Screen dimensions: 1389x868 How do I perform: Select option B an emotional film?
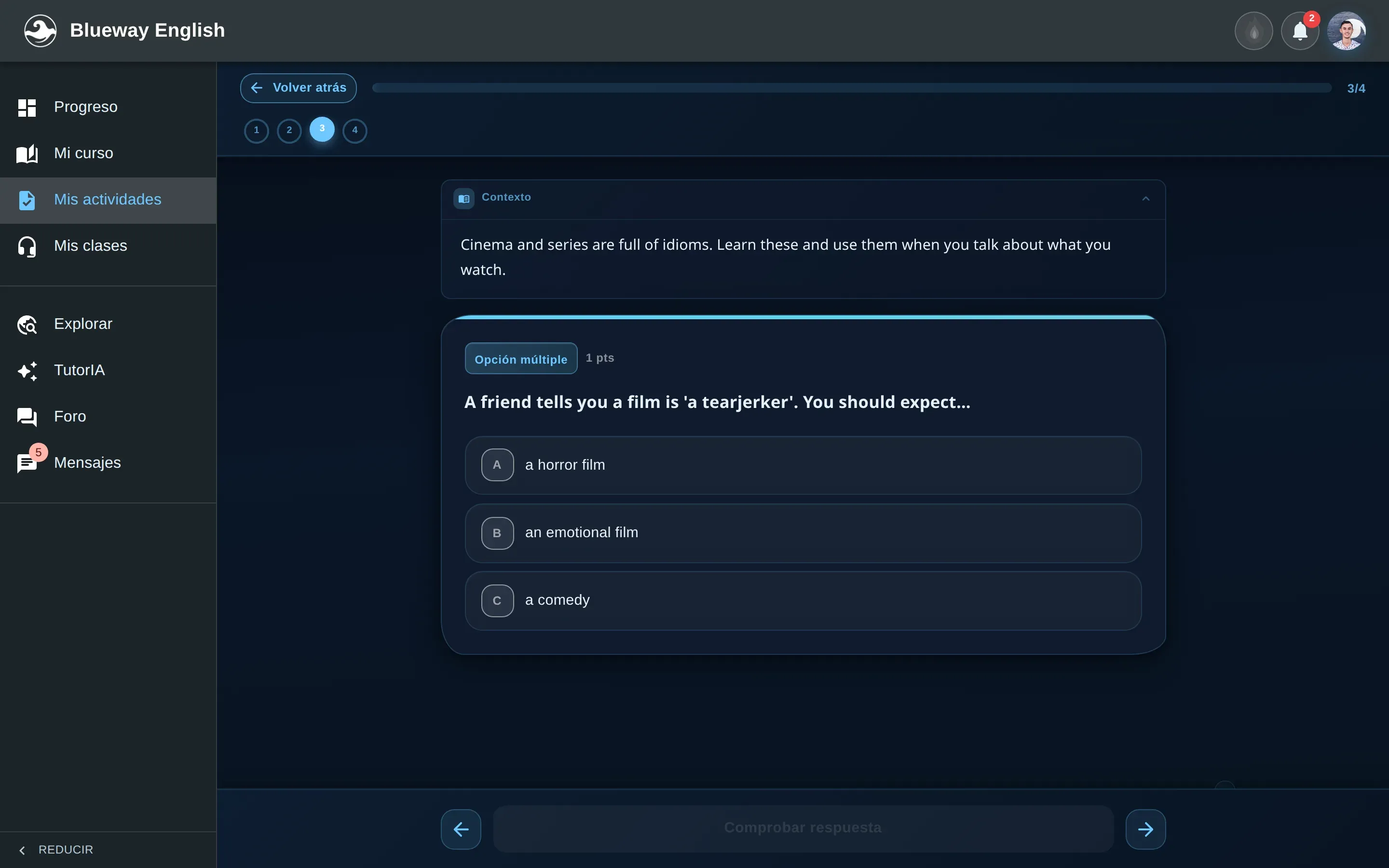point(803,533)
